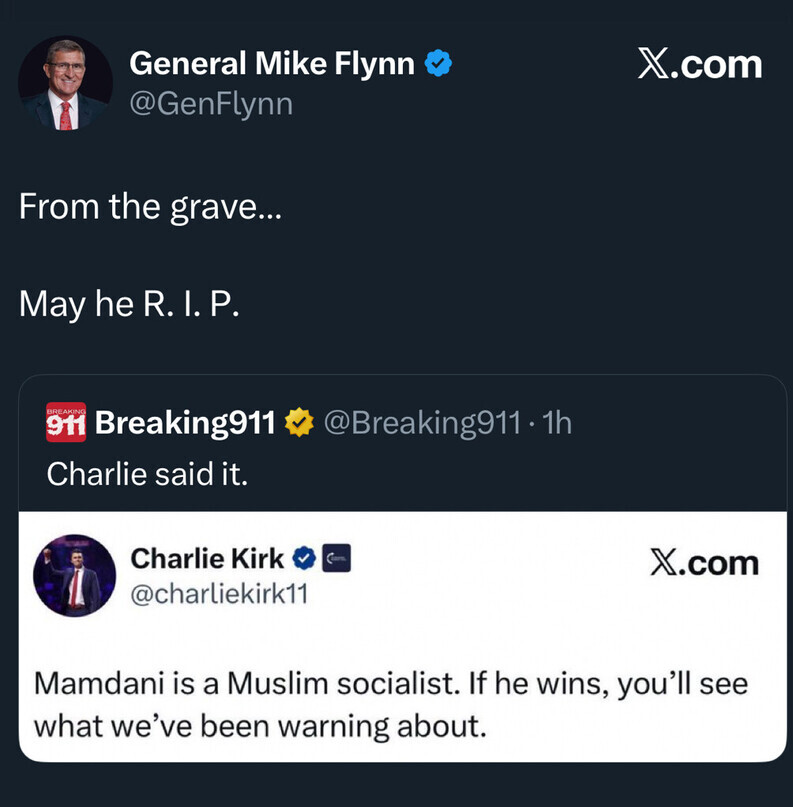Click the X.com logo inside the Charlie Kirk screenshot
Viewport: 793px width, 807px height.
pos(704,563)
